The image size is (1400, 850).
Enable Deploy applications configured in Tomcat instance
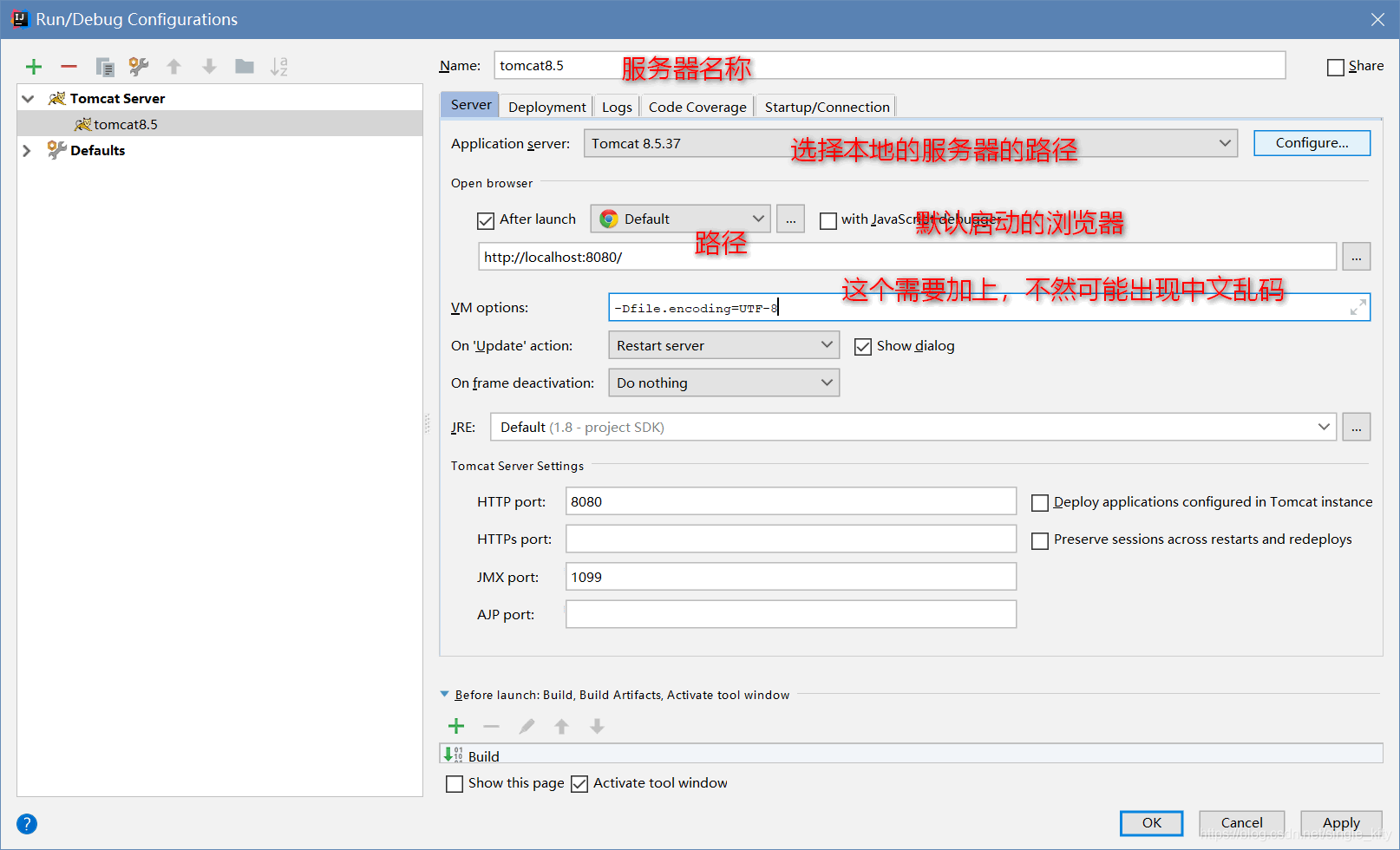click(1040, 503)
